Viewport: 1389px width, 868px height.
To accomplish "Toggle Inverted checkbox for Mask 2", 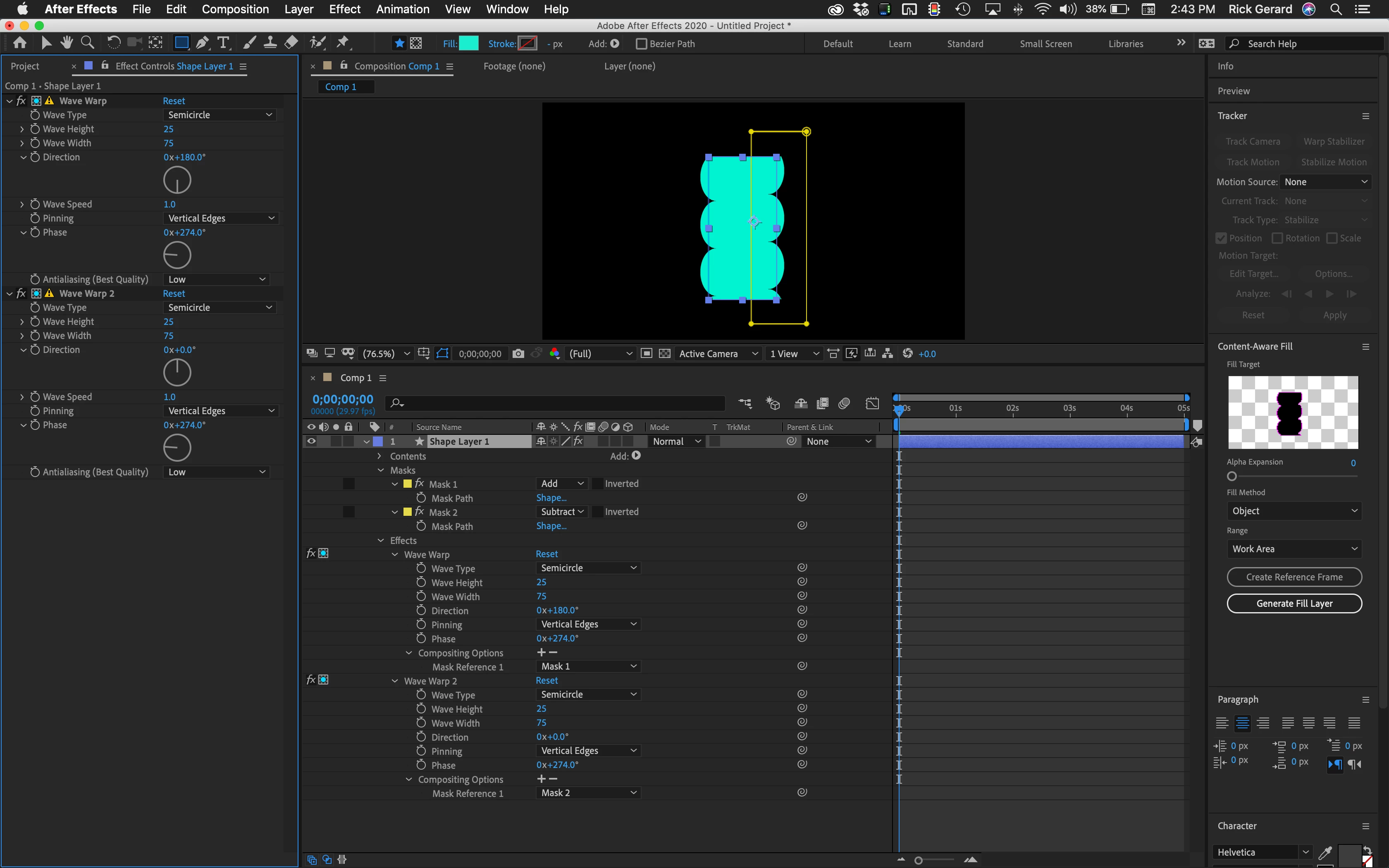I will click(x=597, y=512).
